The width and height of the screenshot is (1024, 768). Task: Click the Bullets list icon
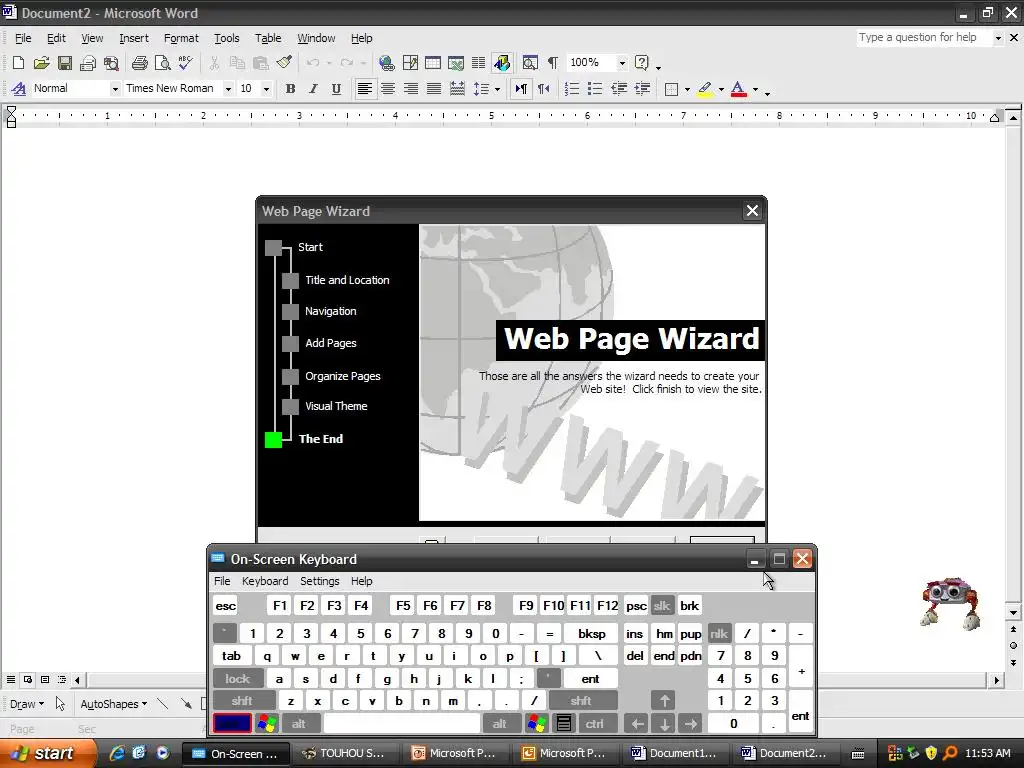(x=595, y=89)
